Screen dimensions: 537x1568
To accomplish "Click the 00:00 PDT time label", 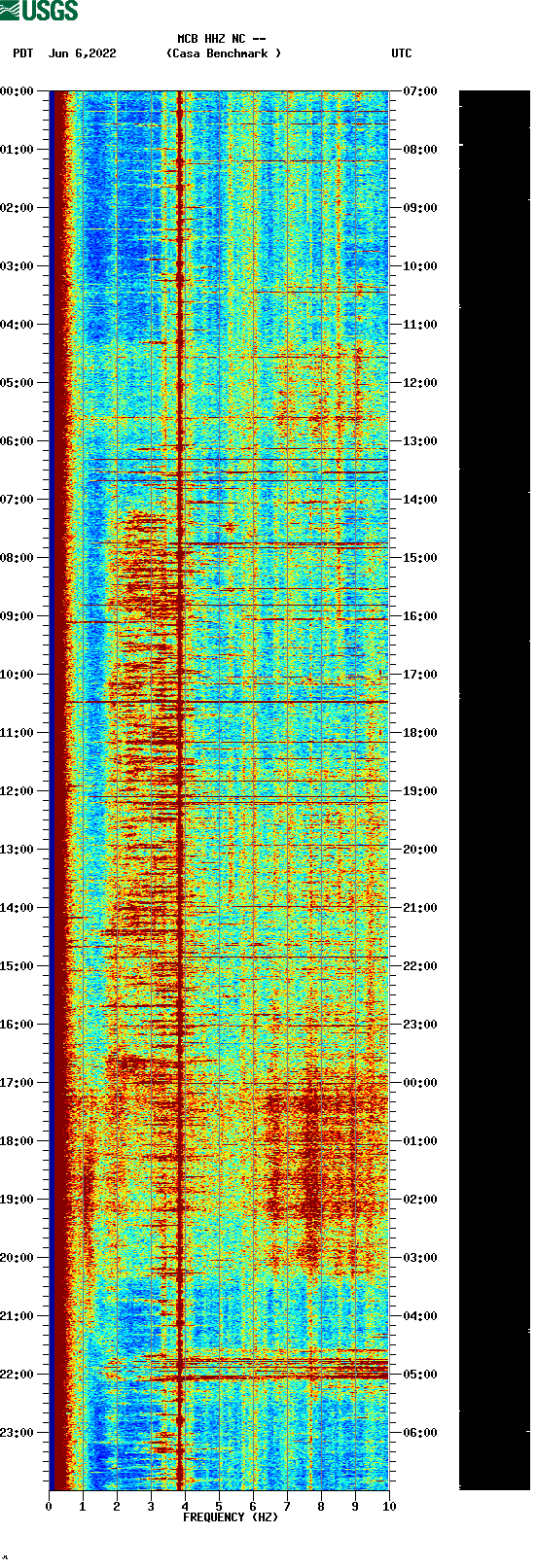I will (18, 91).
